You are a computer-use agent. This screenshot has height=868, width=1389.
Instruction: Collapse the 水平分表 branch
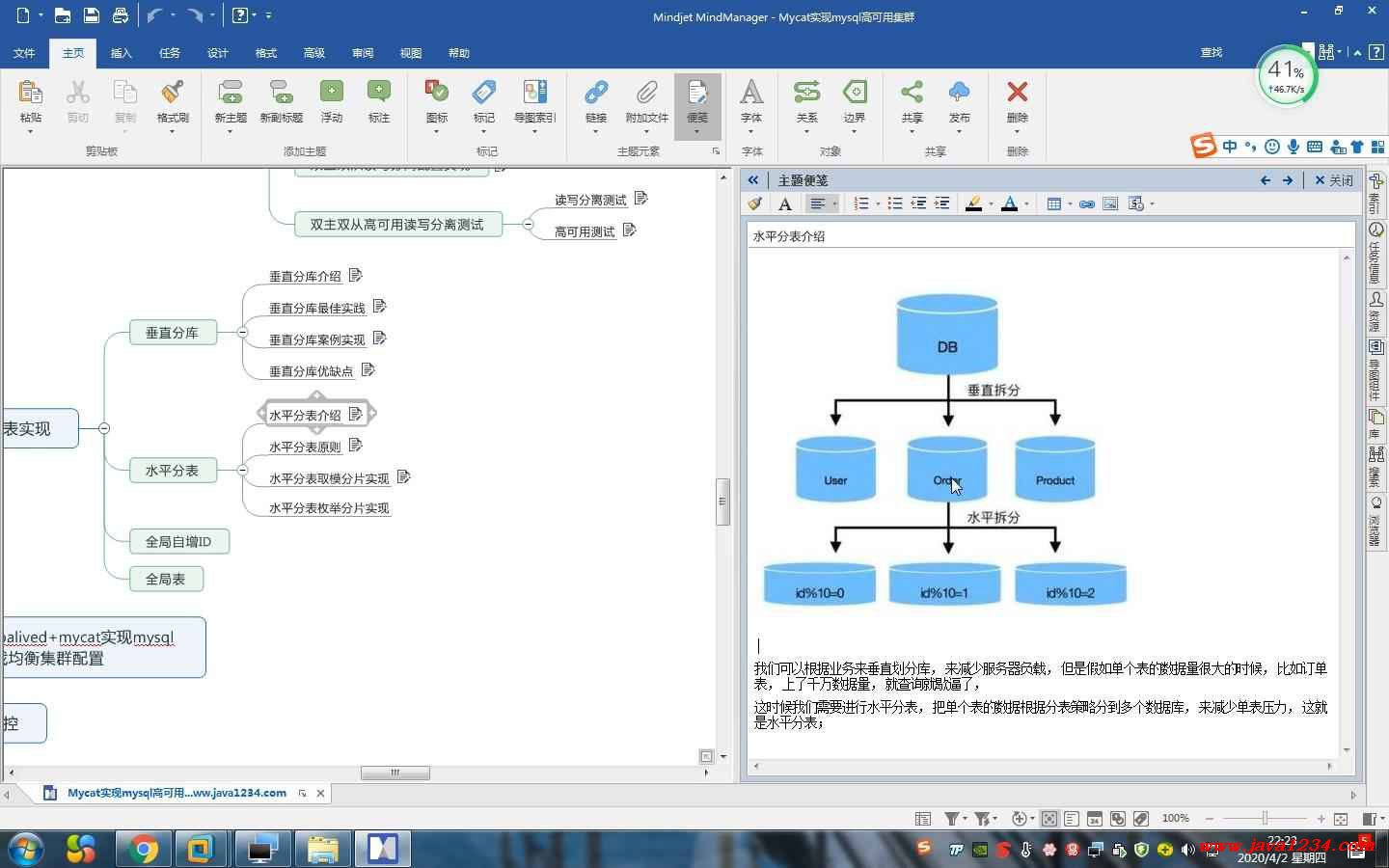tap(242, 471)
